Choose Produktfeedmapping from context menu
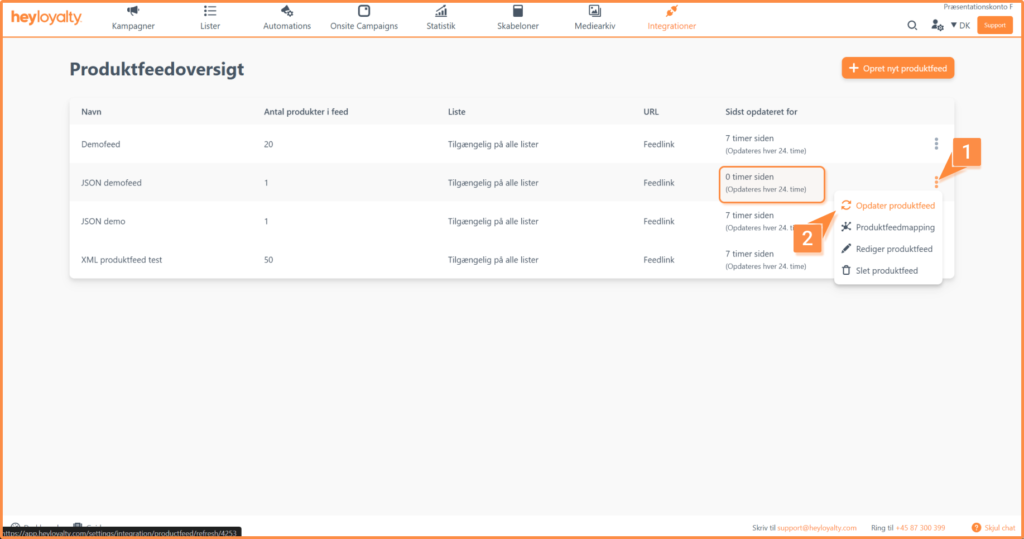The image size is (1024, 539). [888, 227]
